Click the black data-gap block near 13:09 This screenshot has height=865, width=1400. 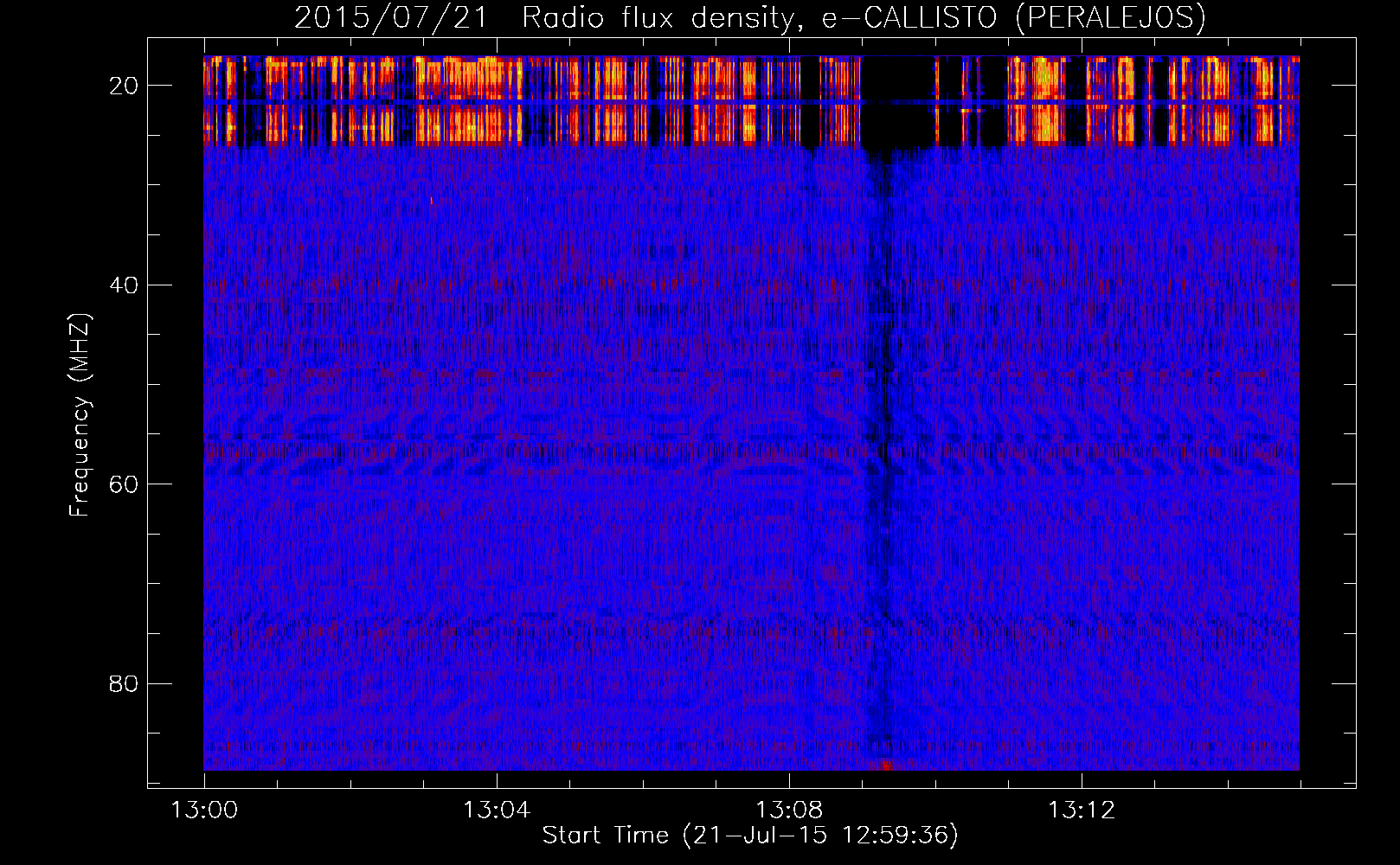pos(898,104)
